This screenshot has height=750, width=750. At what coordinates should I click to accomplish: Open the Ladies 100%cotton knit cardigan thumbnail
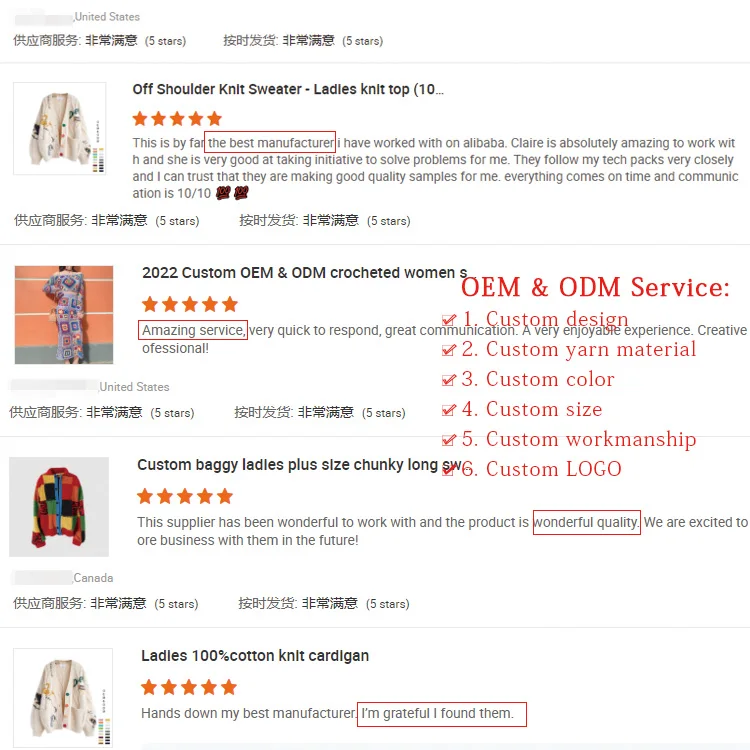point(63,698)
